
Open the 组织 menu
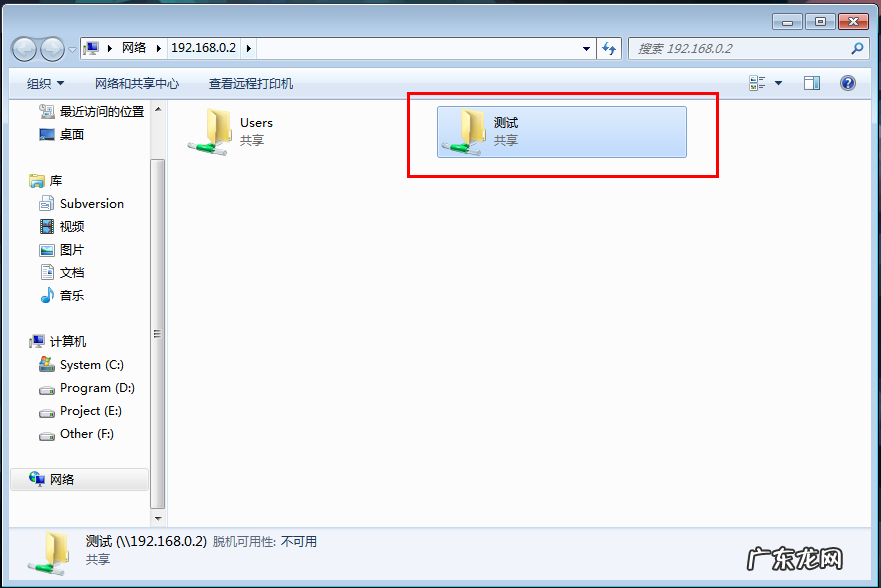click(46, 84)
